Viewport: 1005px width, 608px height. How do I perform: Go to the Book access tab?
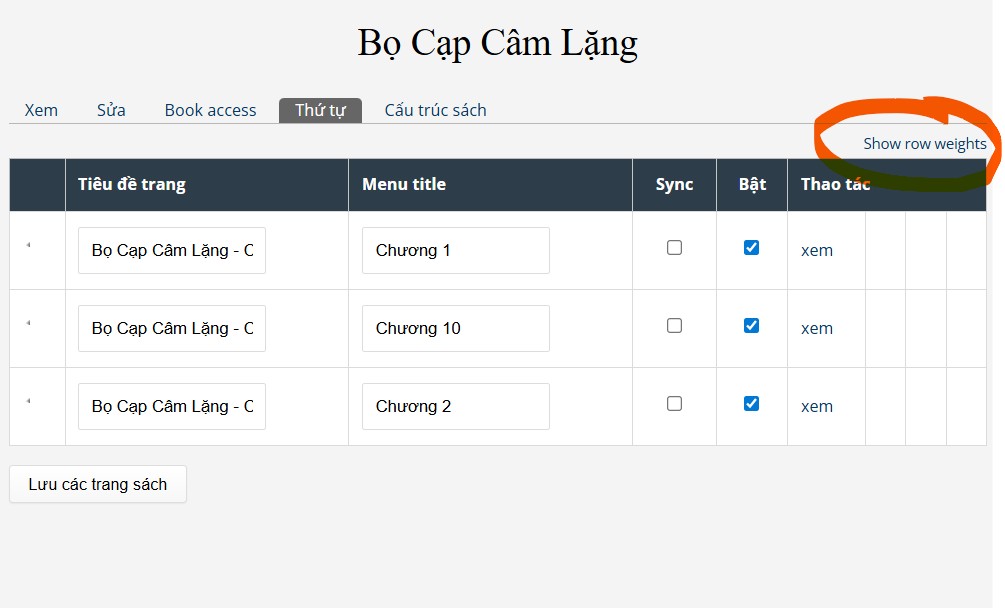(210, 110)
